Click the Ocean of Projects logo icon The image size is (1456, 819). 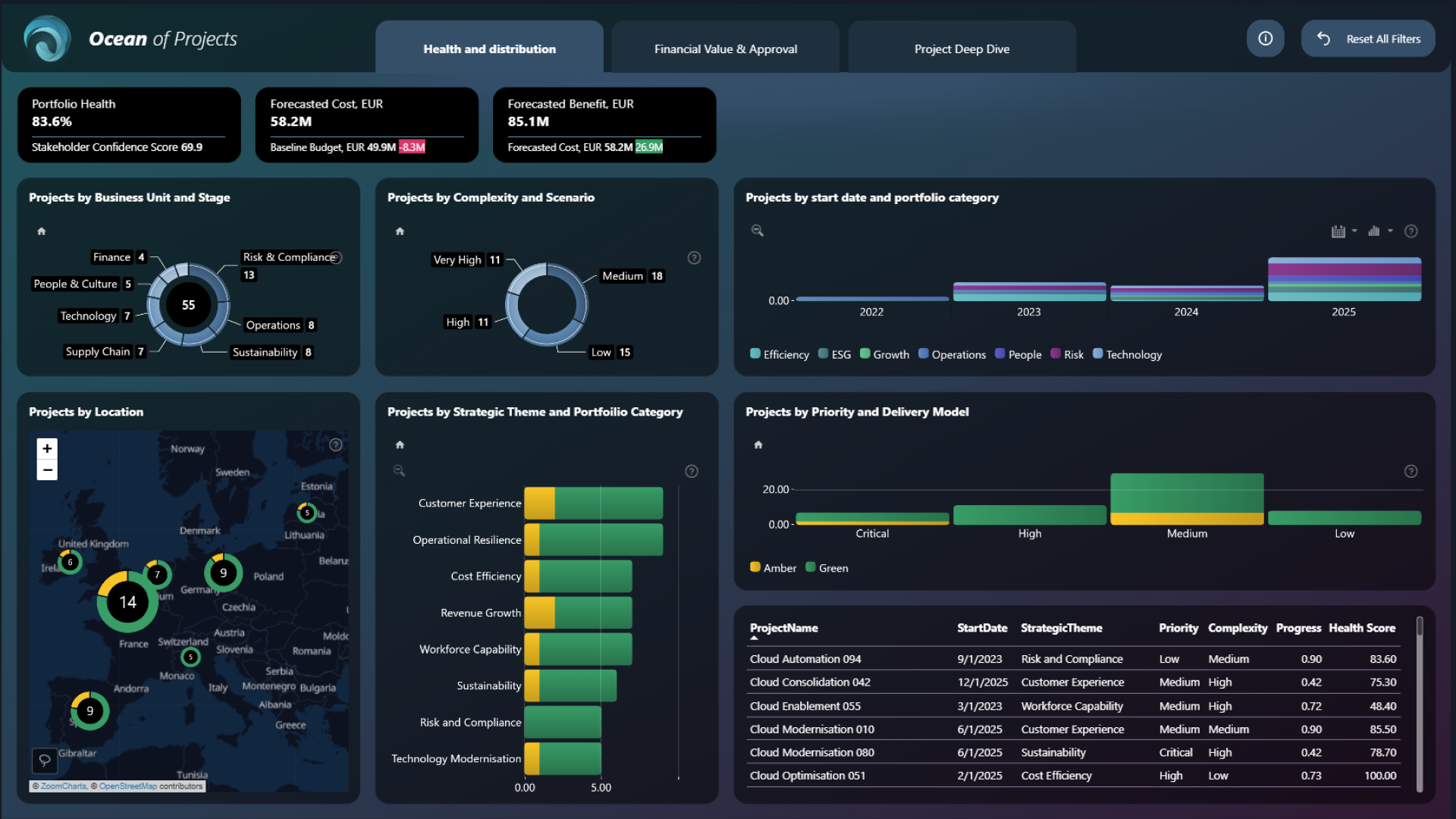click(x=47, y=39)
